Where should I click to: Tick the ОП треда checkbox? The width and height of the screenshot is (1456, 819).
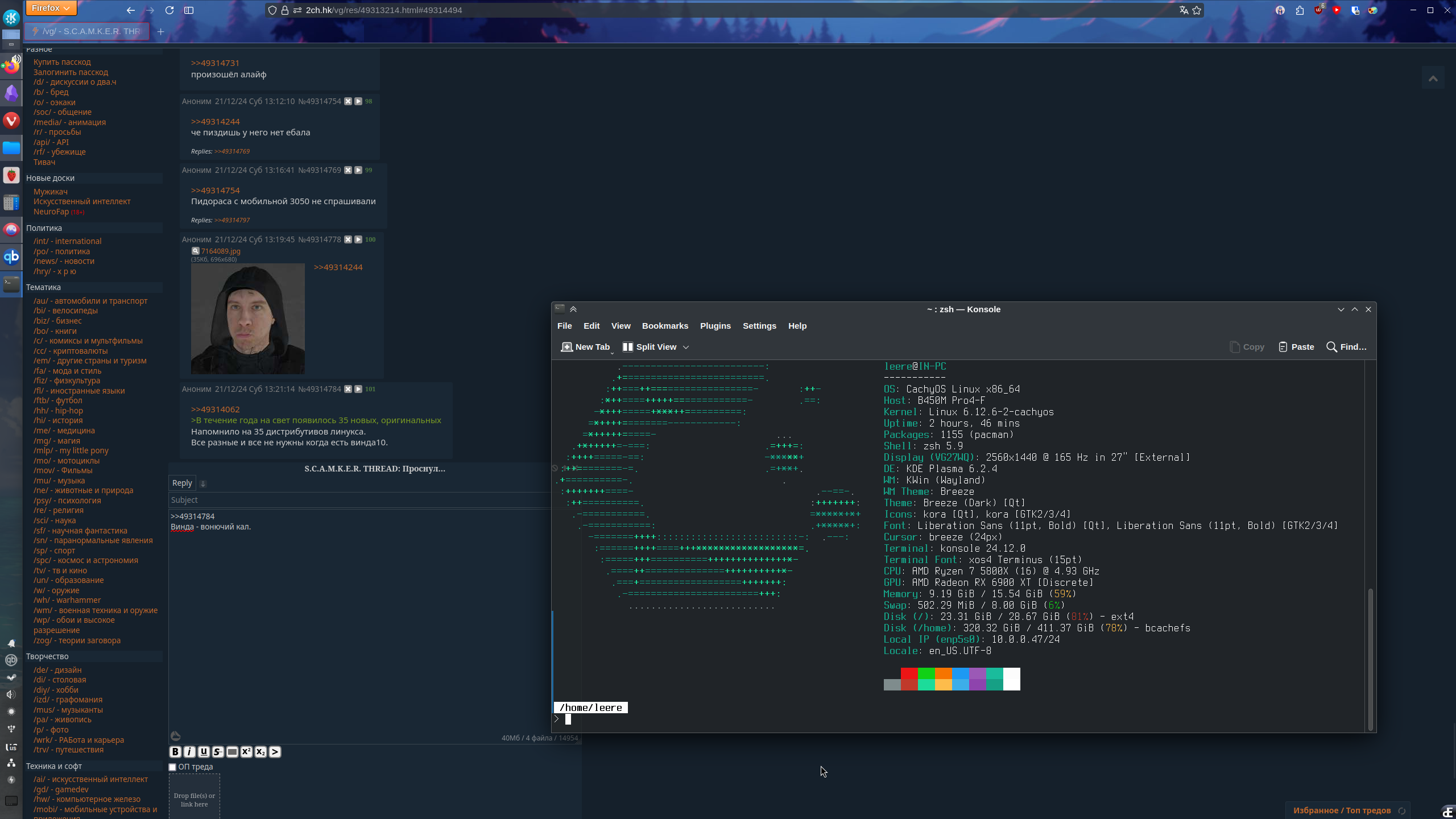click(x=172, y=767)
